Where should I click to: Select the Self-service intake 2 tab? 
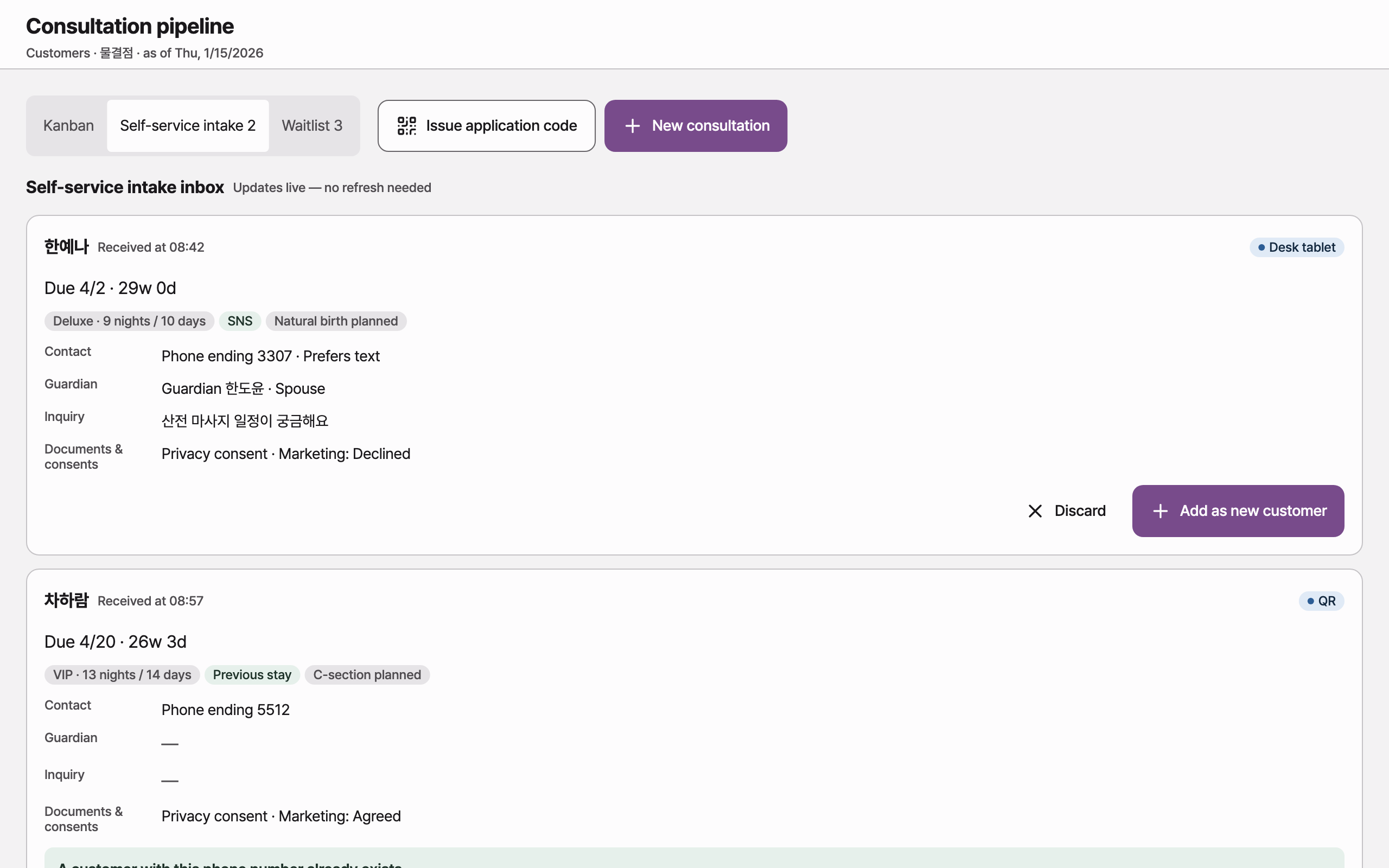coord(188,126)
